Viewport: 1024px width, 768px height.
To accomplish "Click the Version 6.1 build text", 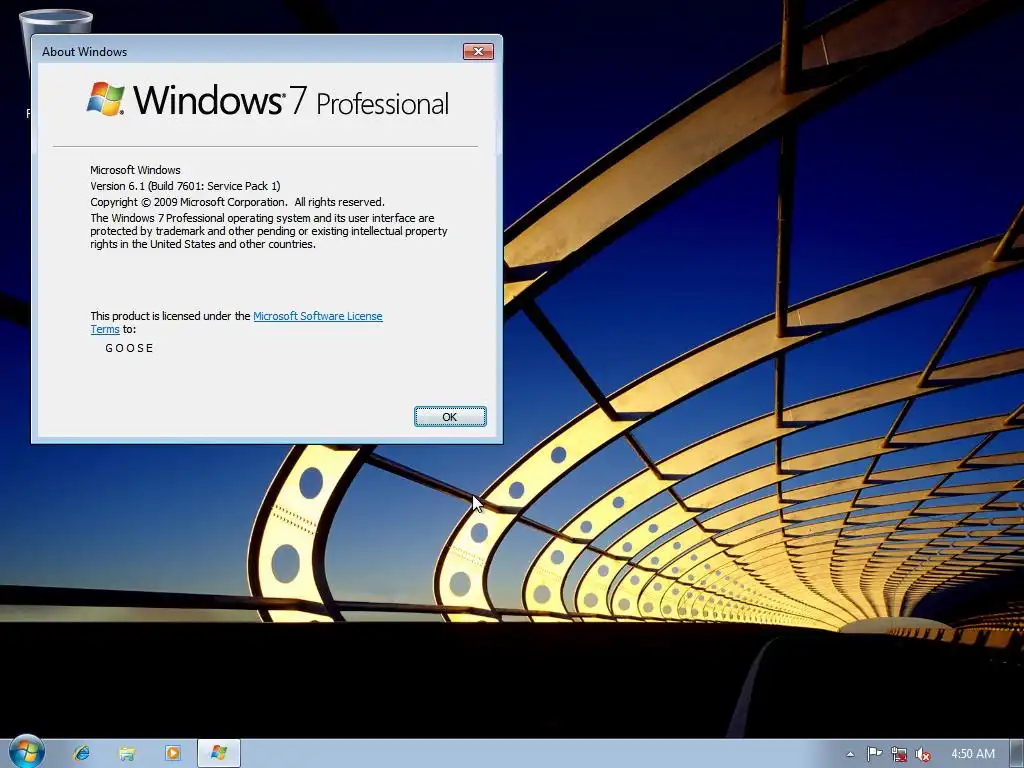I will pyautogui.click(x=185, y=186).
